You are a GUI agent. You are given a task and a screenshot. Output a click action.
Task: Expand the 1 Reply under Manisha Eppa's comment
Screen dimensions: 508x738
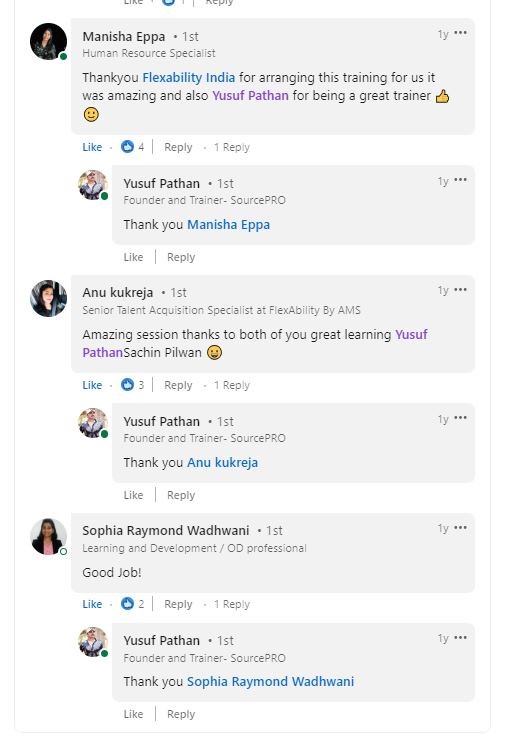[232, 147]
